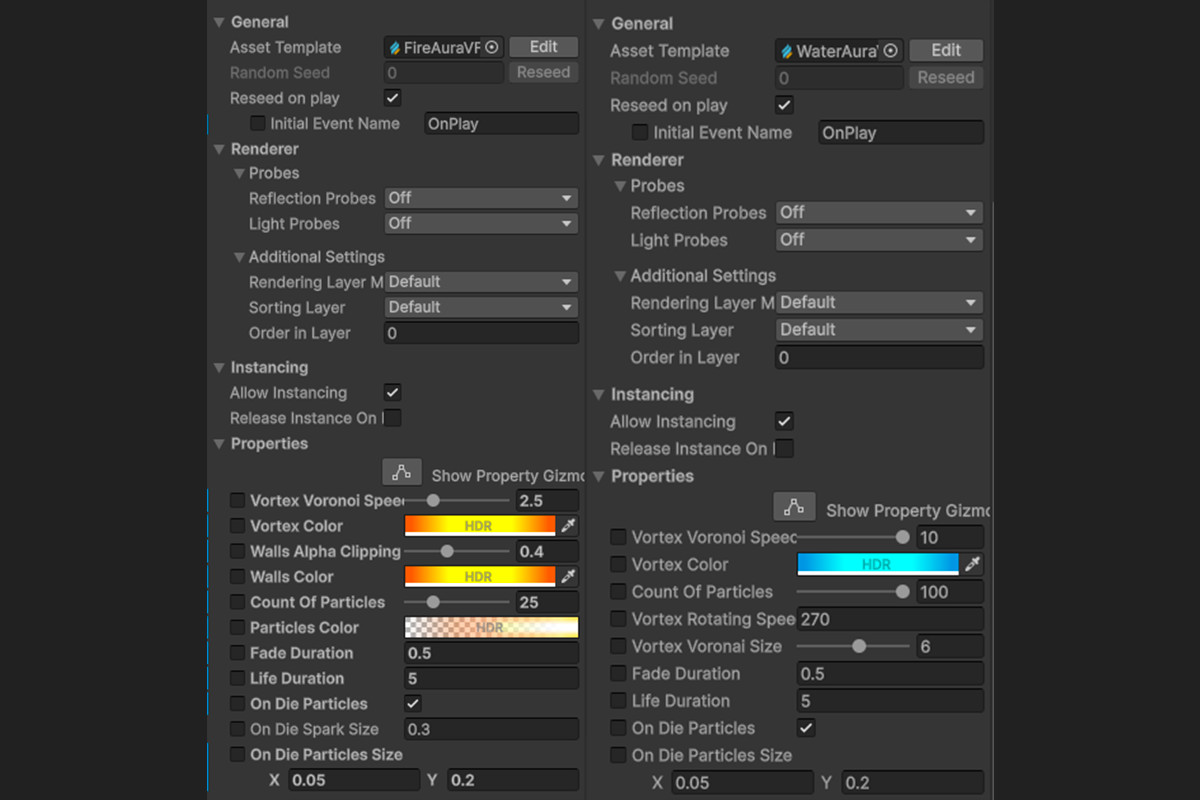Screen dimensions: 1200x800
Task: Click On Die Spark Size field
Action: [491, 729]
